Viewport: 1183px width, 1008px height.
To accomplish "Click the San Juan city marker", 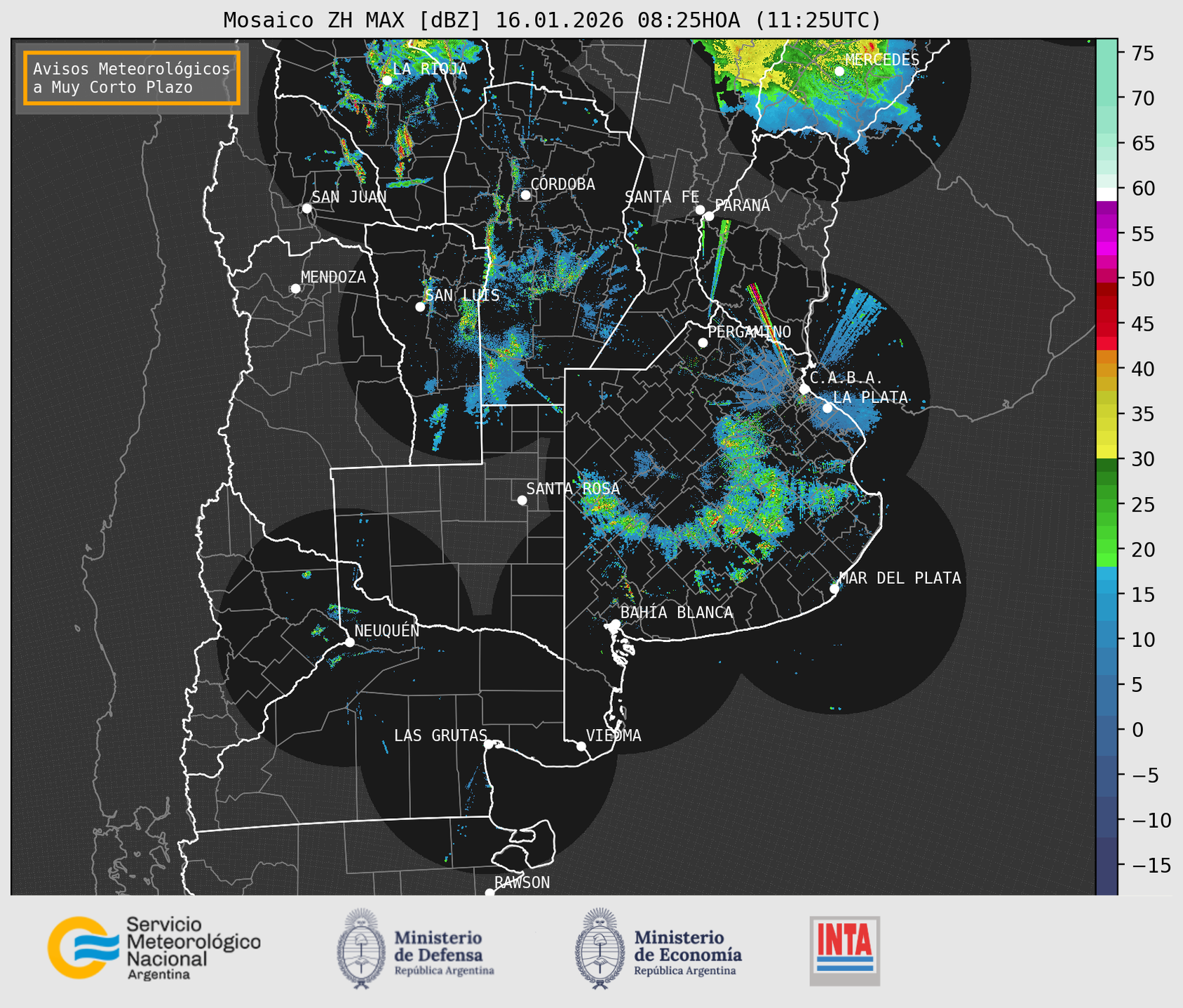I will [x=306, y=208].
